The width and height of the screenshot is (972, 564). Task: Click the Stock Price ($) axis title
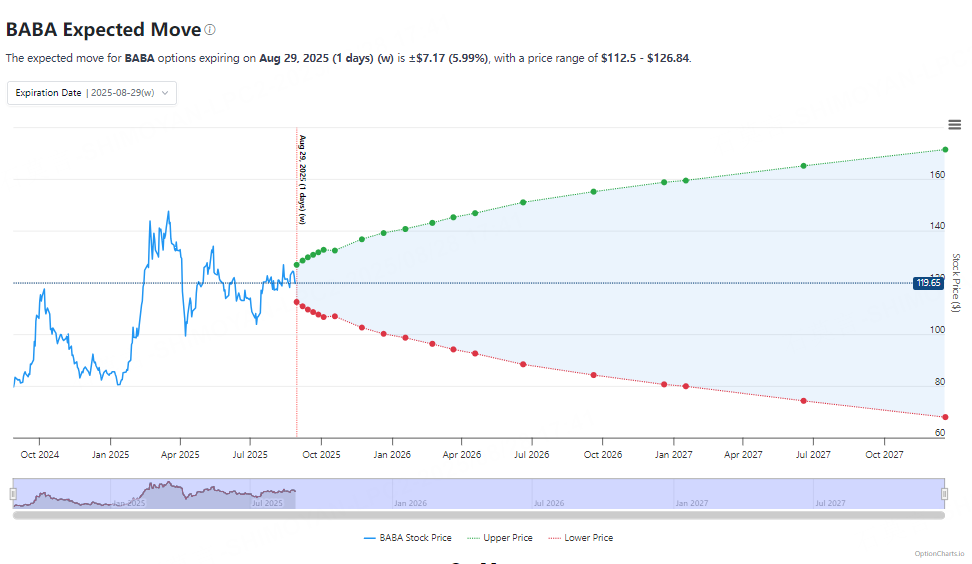tap(956, 283)
